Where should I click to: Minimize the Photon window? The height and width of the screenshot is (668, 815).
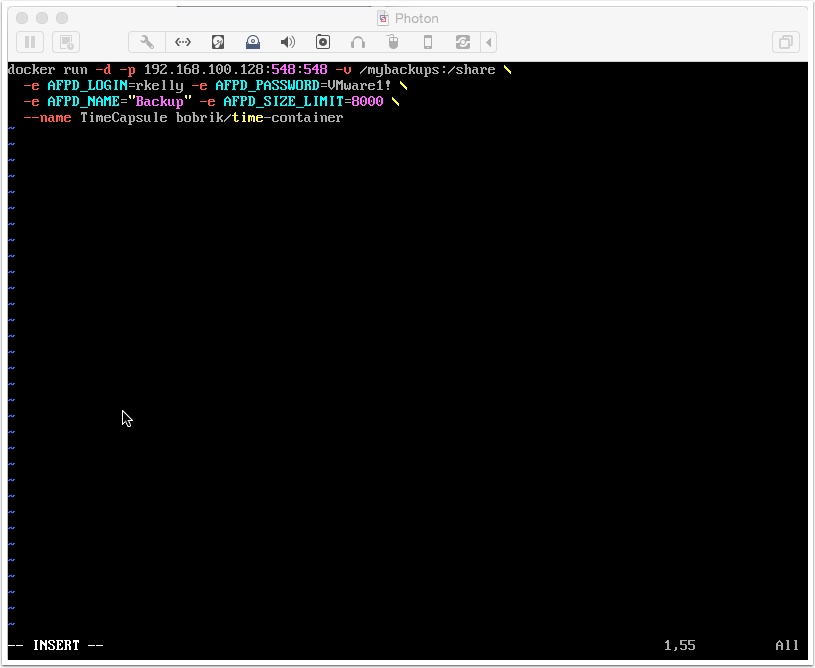42,18
